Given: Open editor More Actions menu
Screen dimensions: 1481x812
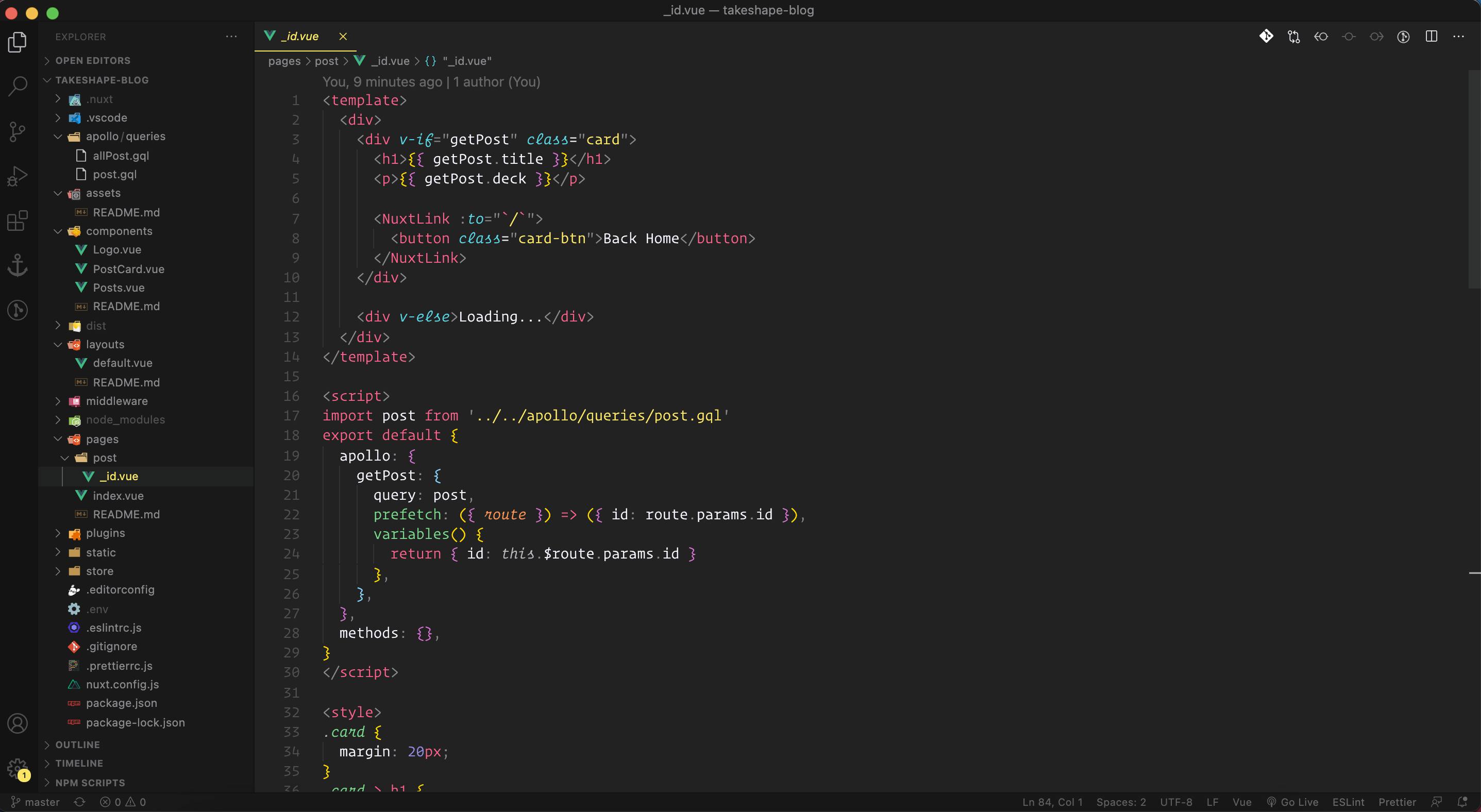Looking at the screenshot, I should 1458,37.
